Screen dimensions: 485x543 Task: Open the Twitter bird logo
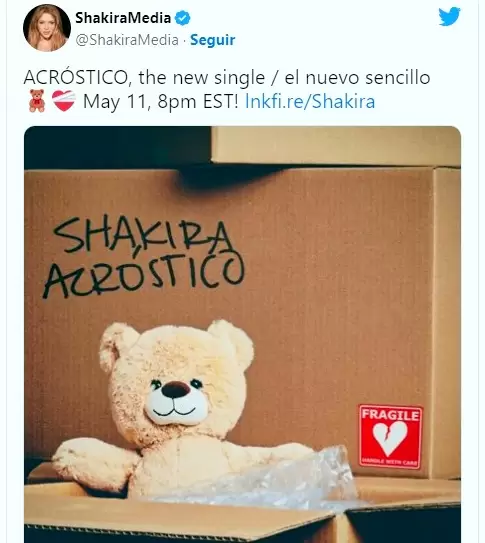click(449, 17)
